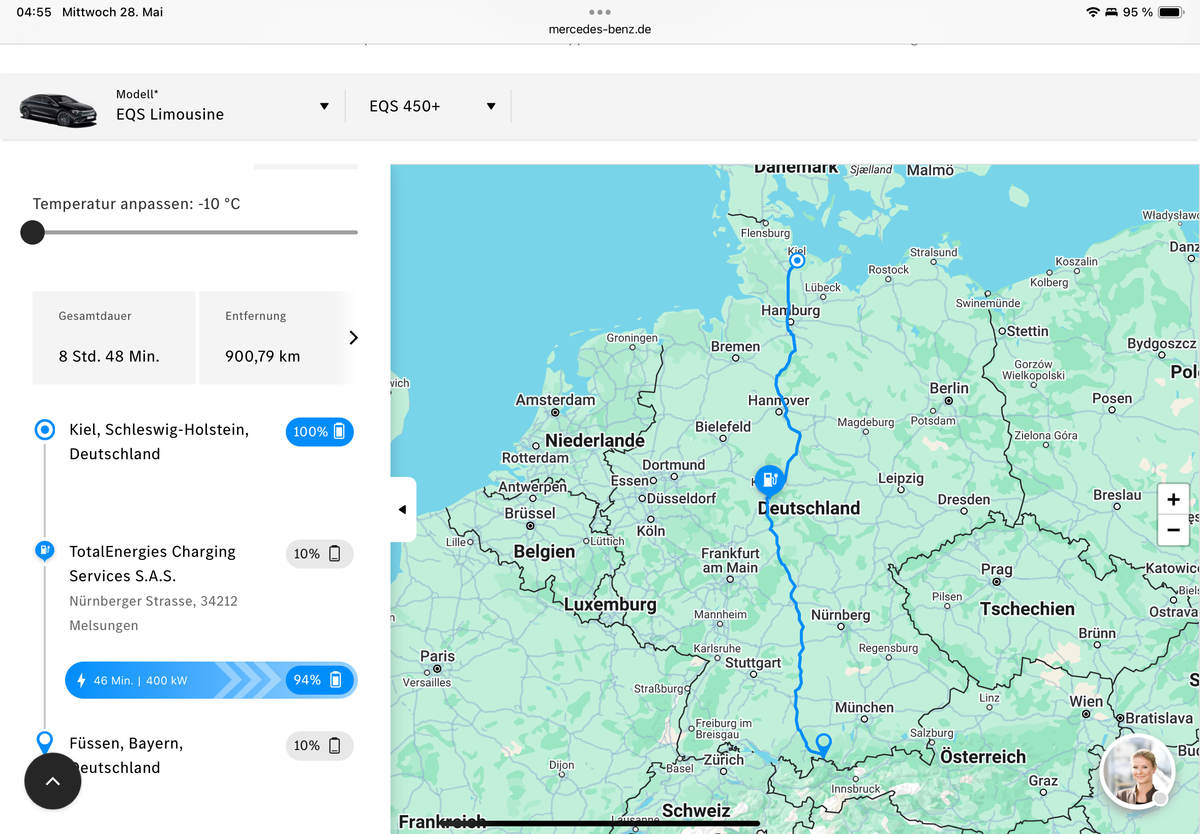Collapse the side panel with left arrow
This screenshot has width=1200, height=834.
tap(403, 509)
